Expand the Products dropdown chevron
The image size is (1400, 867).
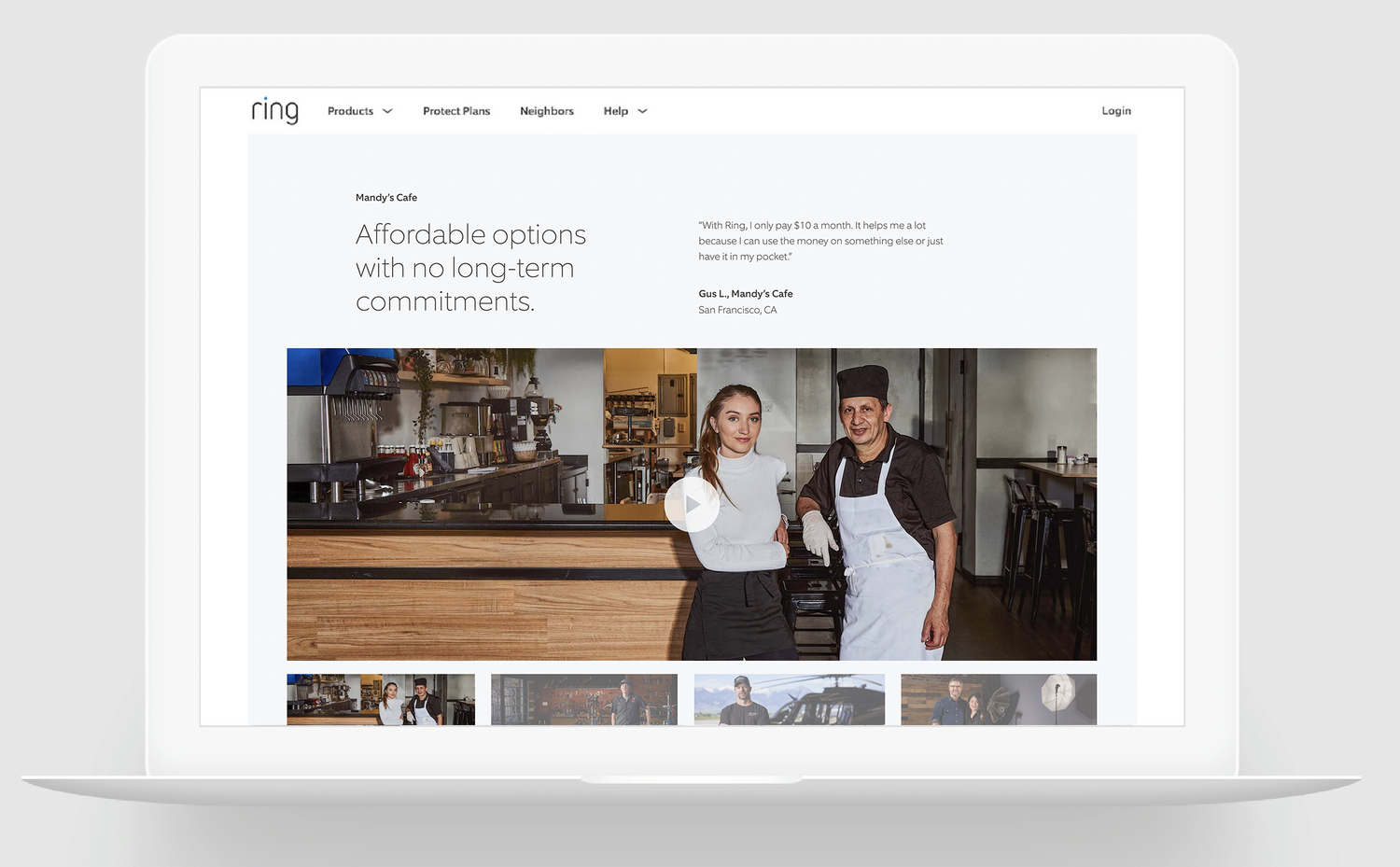pyautogui.click(x=387, y=111)
